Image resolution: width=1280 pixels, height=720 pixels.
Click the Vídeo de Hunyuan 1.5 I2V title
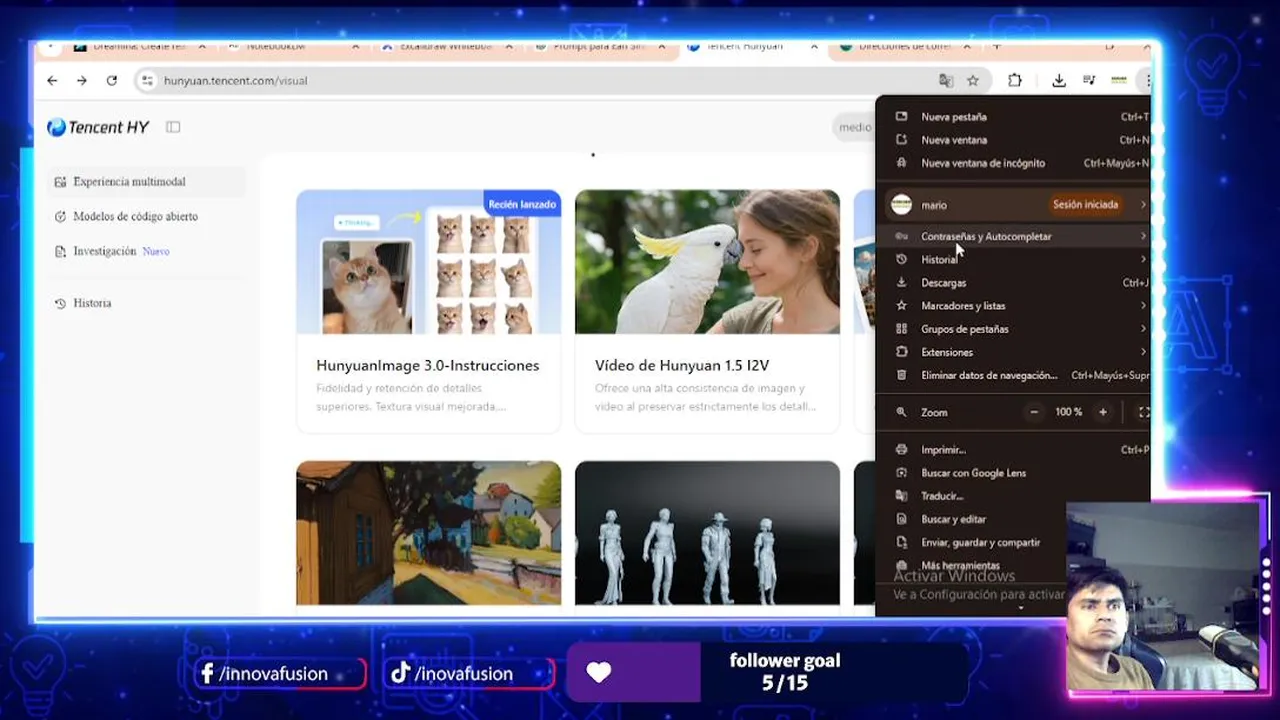coord(682,366)
